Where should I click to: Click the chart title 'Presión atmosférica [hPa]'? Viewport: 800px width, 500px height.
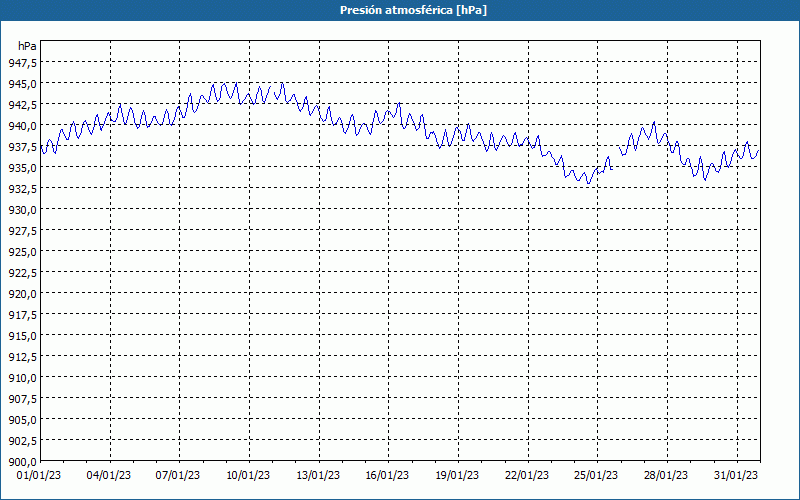pyautogui.click(x=413, y=10)
